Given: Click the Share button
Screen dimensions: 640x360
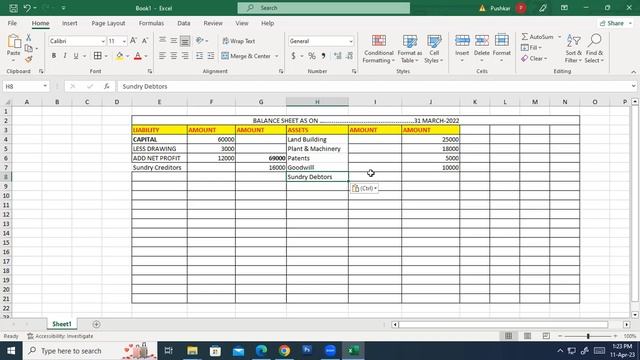Looking at the screenshot, I should tap(615, 23).
